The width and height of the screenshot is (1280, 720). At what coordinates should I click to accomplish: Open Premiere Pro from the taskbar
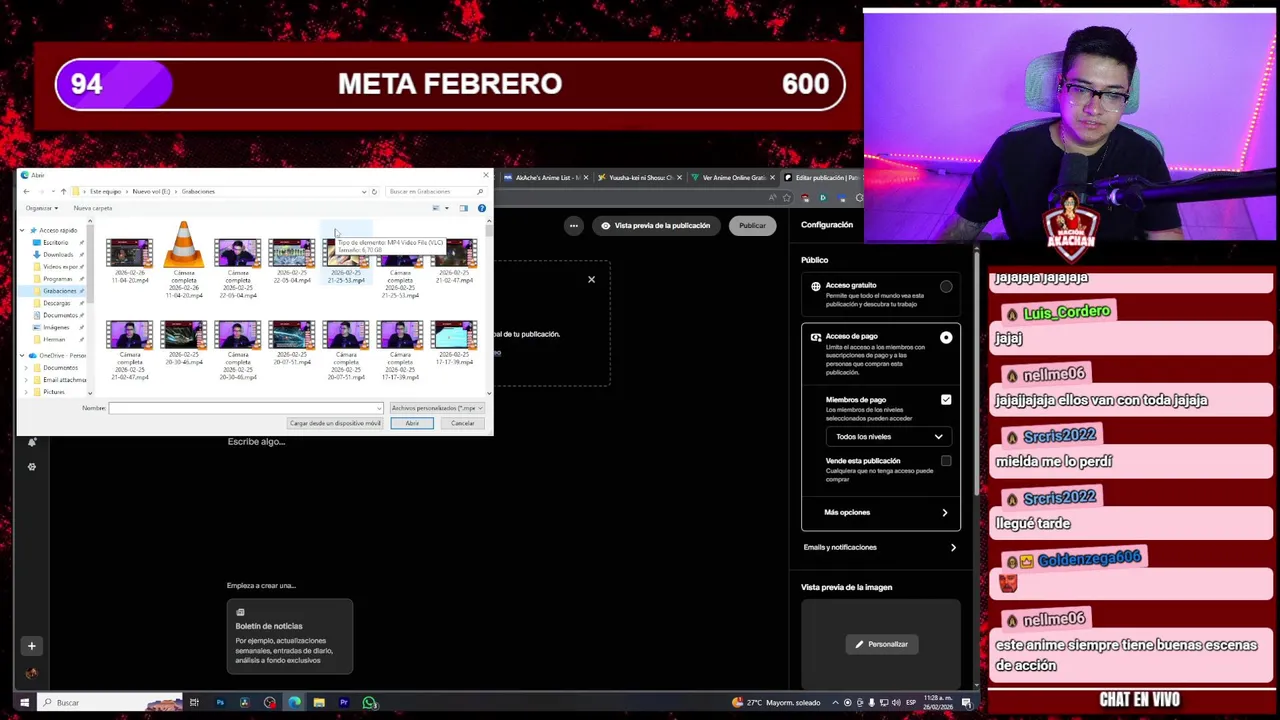tap(344, 703)
